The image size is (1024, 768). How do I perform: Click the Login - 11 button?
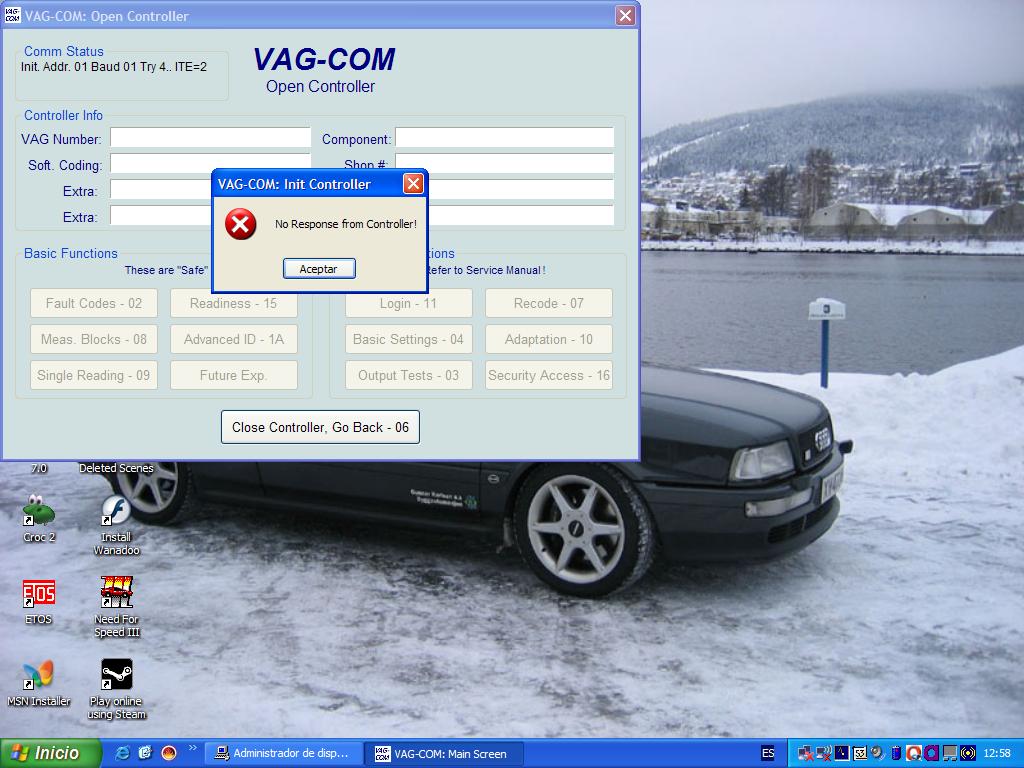(409, 304)
